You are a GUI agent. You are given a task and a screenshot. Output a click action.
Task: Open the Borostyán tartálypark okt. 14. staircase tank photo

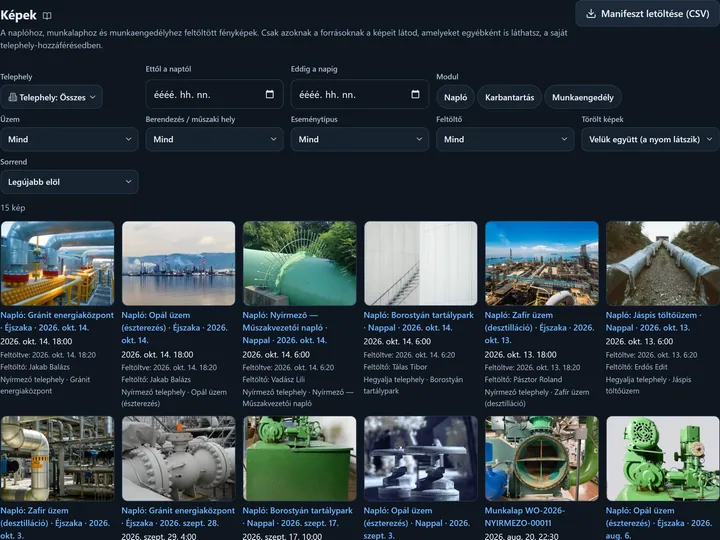(421, 264)
